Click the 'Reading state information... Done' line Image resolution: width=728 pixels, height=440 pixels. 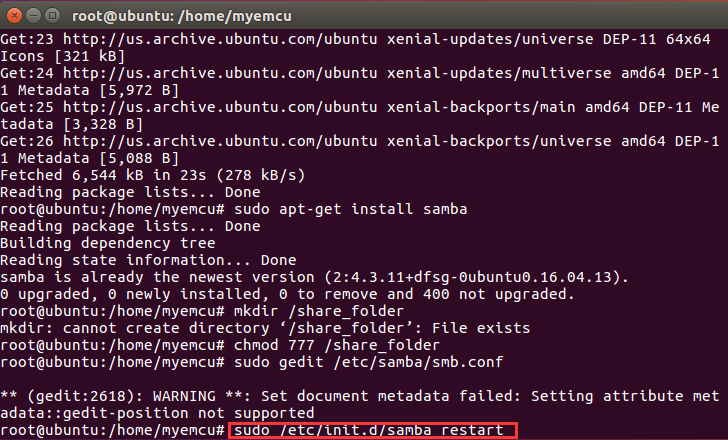148,260
